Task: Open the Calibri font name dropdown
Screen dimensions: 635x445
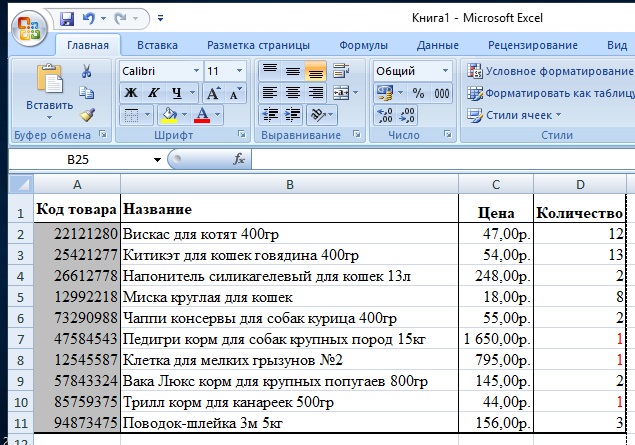Action: 196,71
